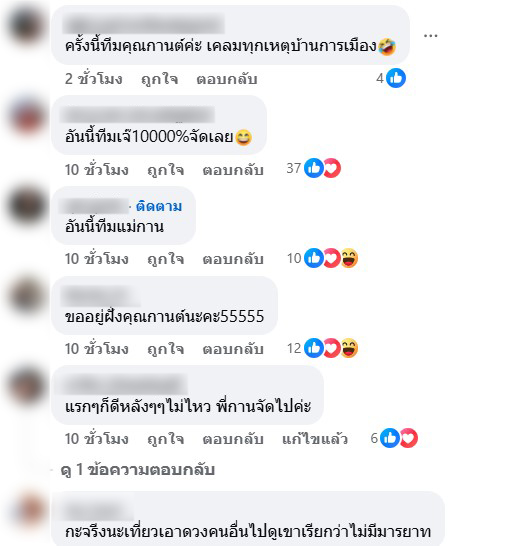Open the three-dot options menu on first comment
Image resolution: width=516 pixels, height=546 pixels.
pos(430,36)
